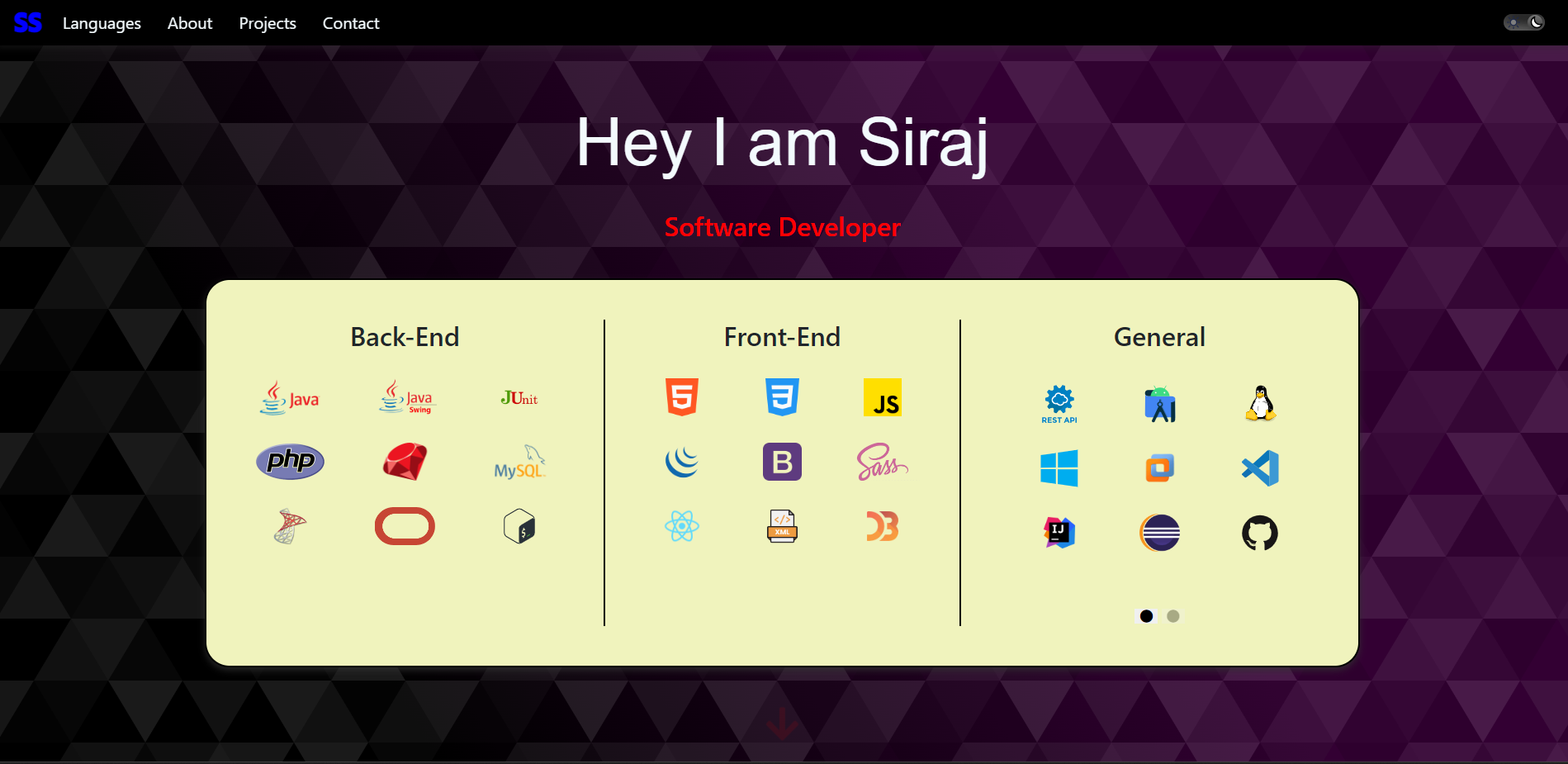The image size is (1568, 764).
Task: Navigate to Contact section
Action: pyautogui.click(x=351, y=23)
